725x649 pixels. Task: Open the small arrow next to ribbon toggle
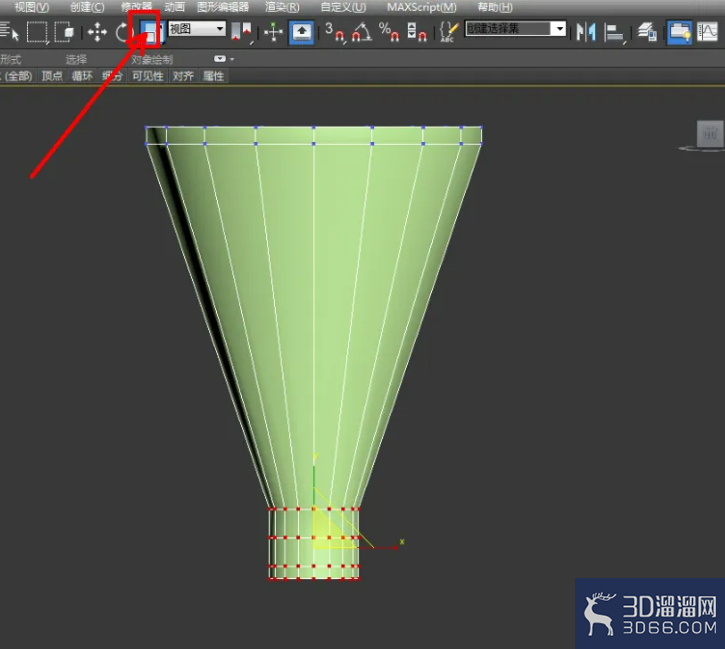point(232,59)
